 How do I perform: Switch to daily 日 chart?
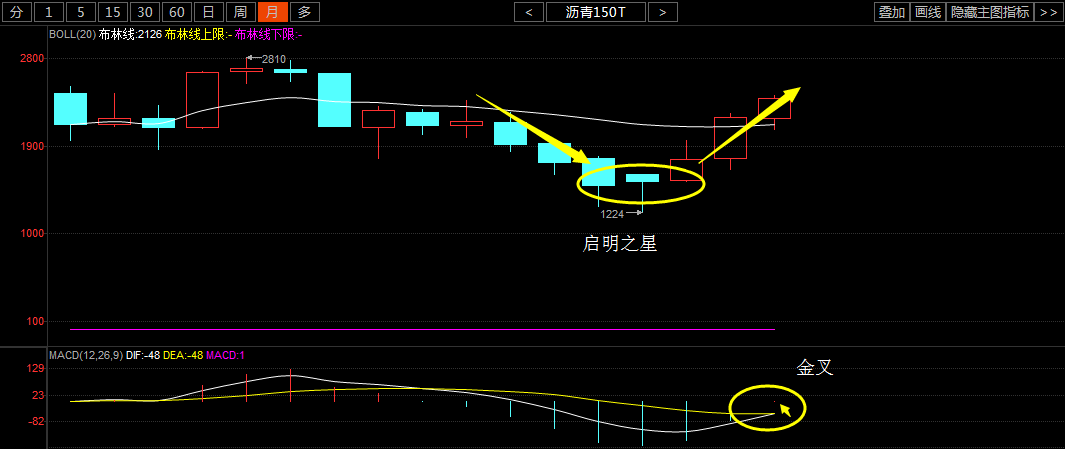(x=209, y=12)
